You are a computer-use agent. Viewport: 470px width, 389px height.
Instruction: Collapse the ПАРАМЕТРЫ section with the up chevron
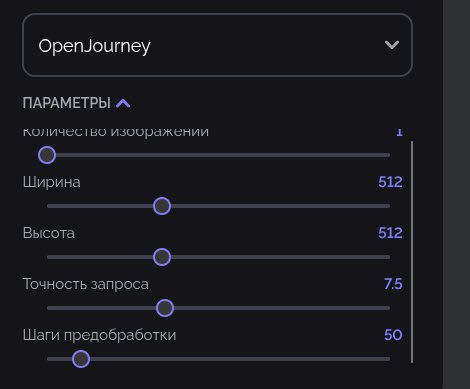123,103
